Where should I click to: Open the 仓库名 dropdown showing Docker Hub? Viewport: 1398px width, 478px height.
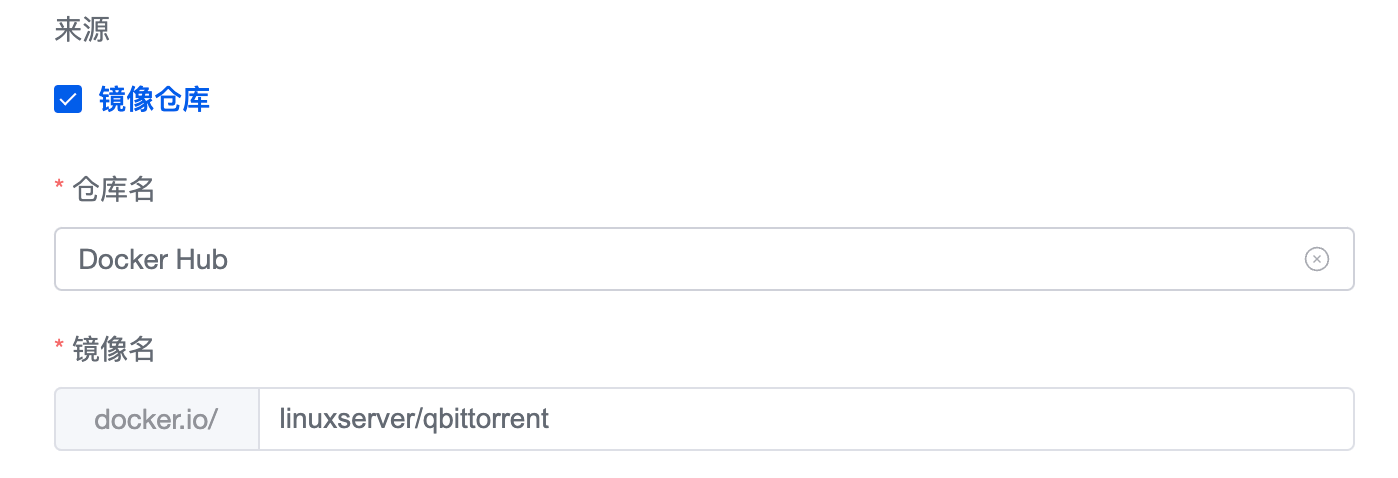pyautogui.click(x=680, y=259)
